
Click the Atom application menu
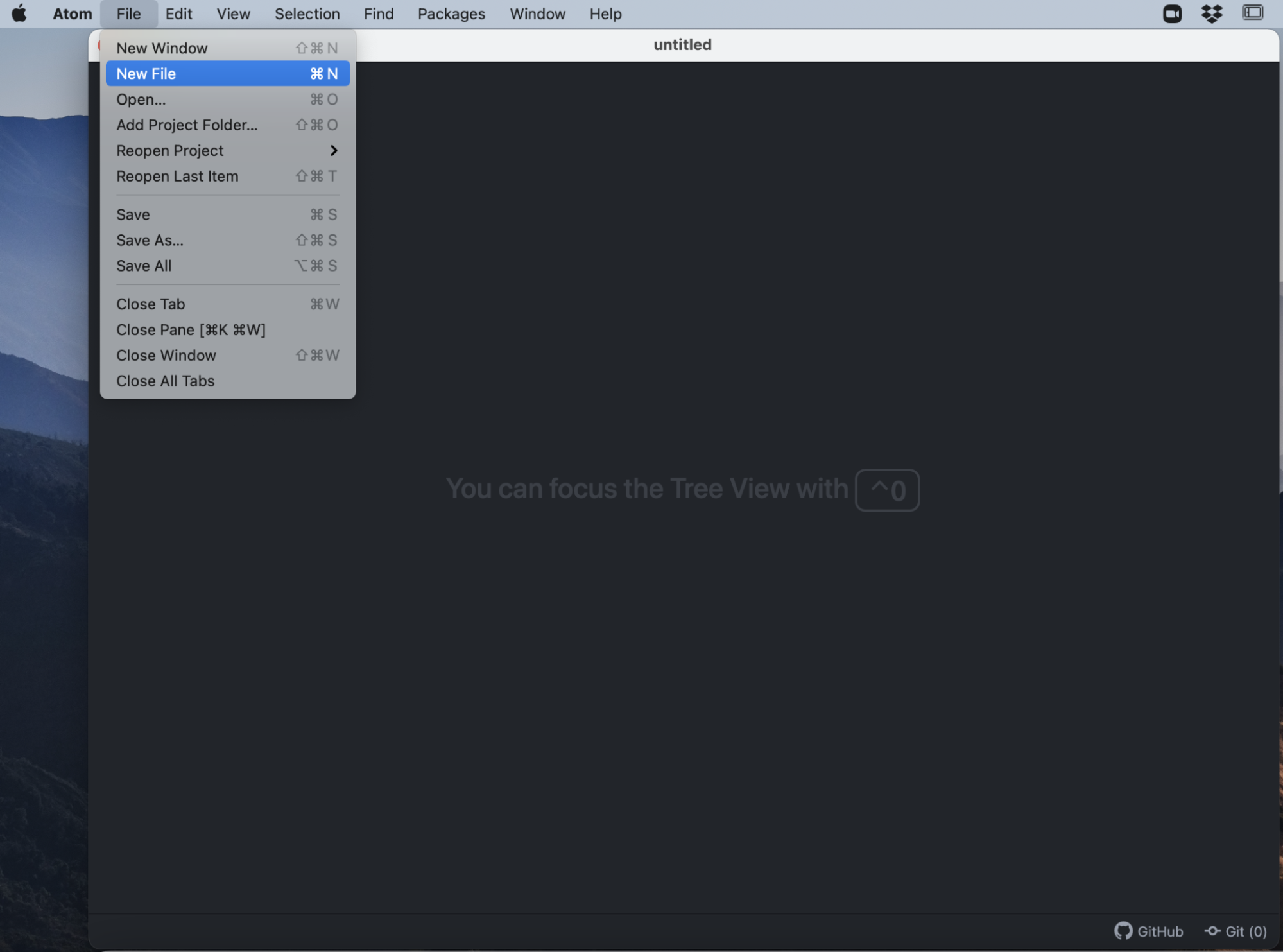(72, 13)
